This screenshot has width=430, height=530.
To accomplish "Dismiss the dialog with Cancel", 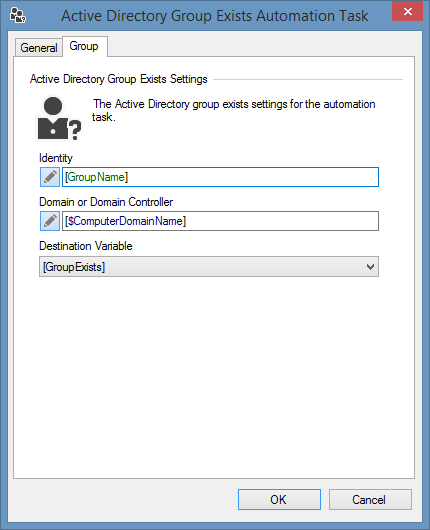I will [370, 499].
